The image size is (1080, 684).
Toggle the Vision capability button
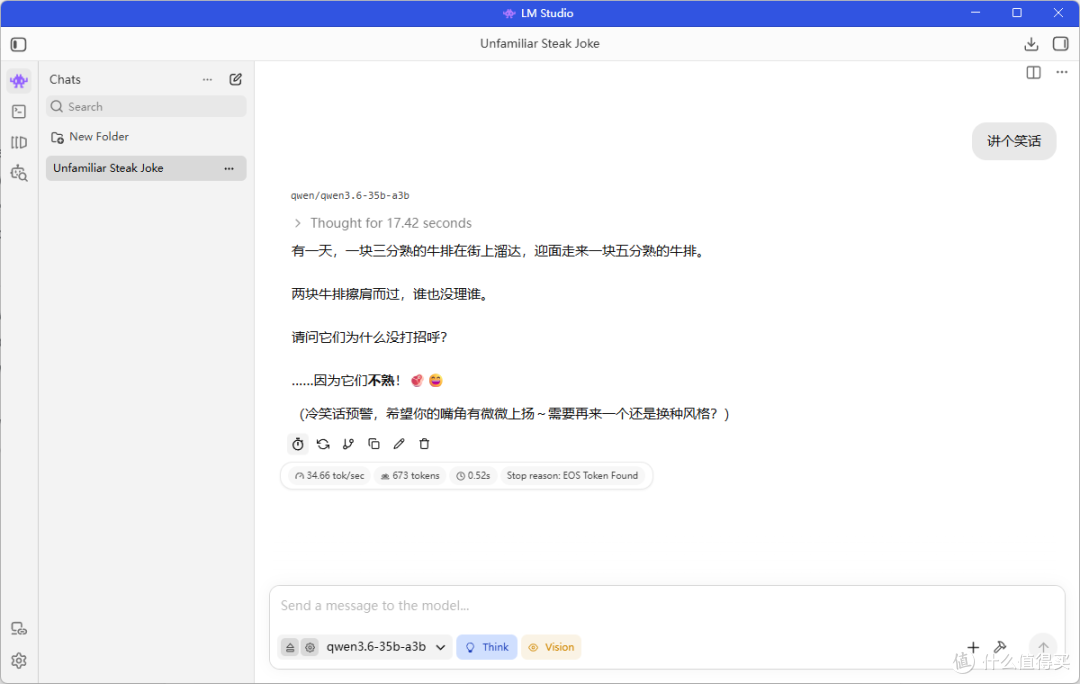coord(551,647)
